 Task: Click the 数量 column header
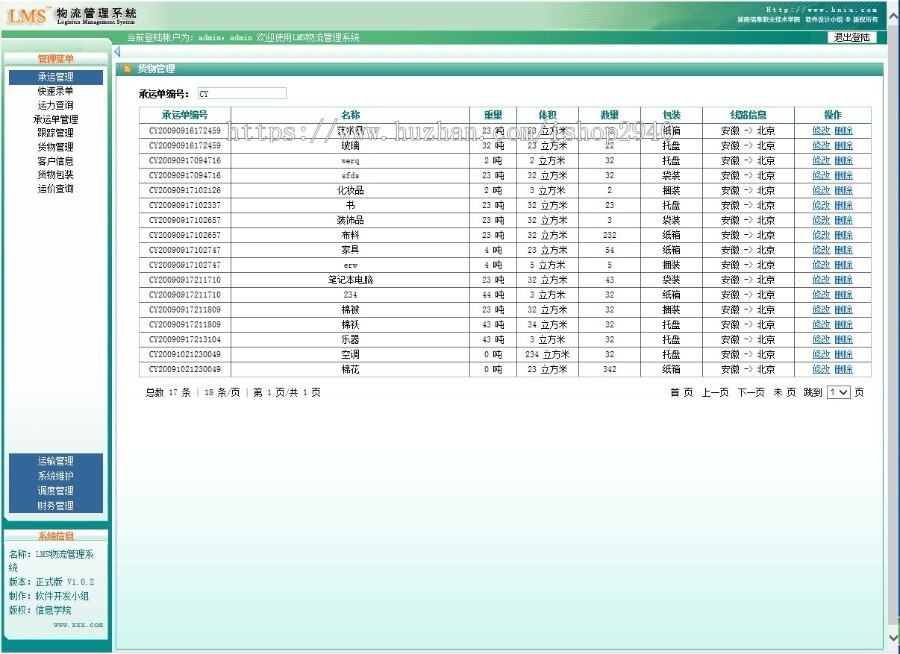coord(610,115)
